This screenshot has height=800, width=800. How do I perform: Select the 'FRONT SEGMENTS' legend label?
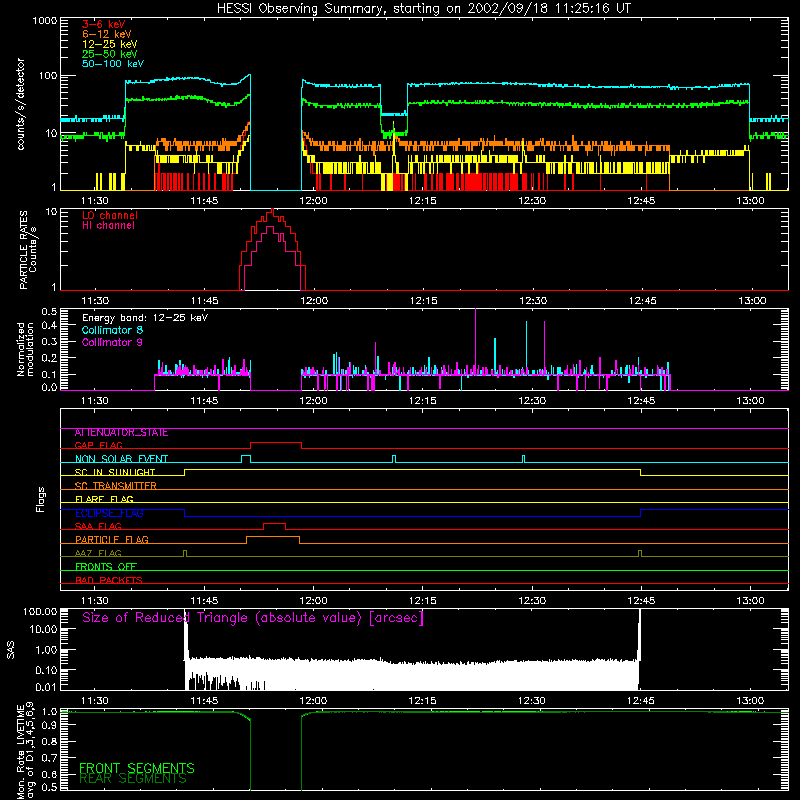tap(137, 768)
